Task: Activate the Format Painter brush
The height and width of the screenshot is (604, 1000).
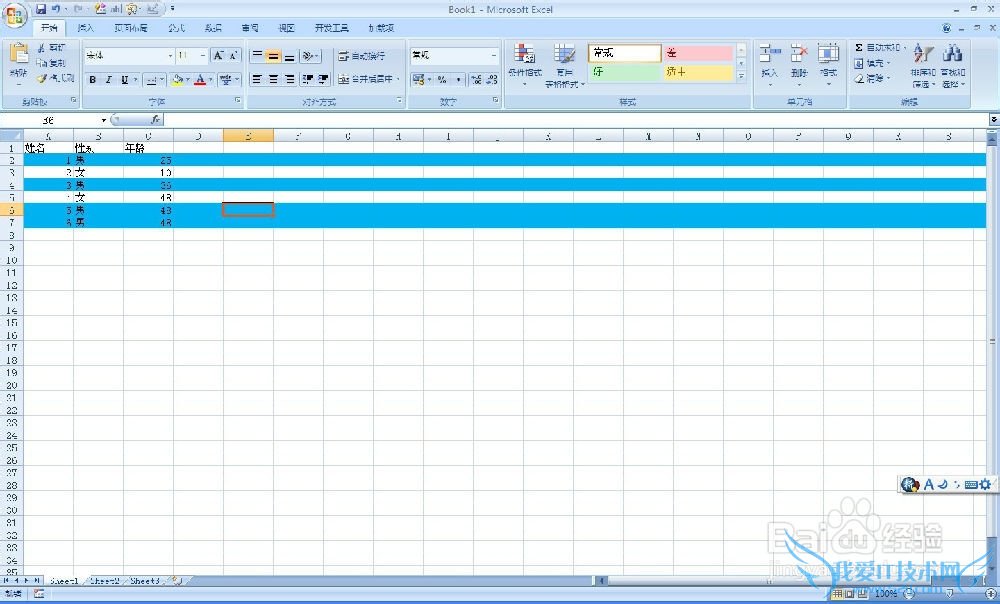Action: coord(55,78)
